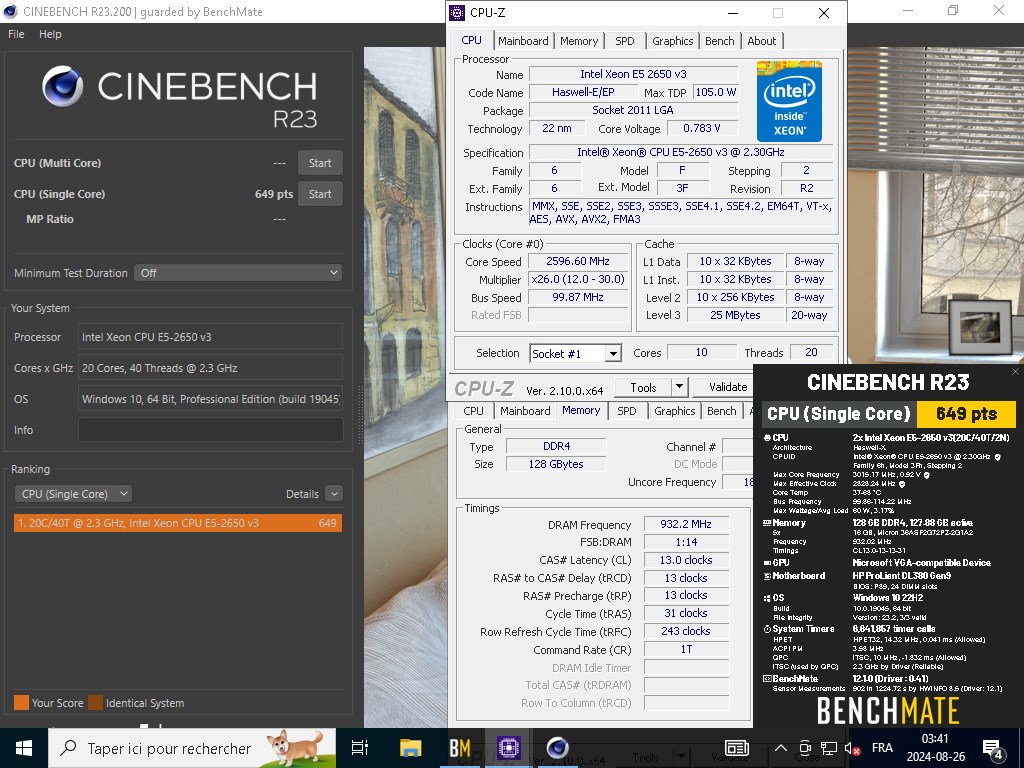
Task: Click the Multiplier value x26.0
Action: tap(578, 279)
